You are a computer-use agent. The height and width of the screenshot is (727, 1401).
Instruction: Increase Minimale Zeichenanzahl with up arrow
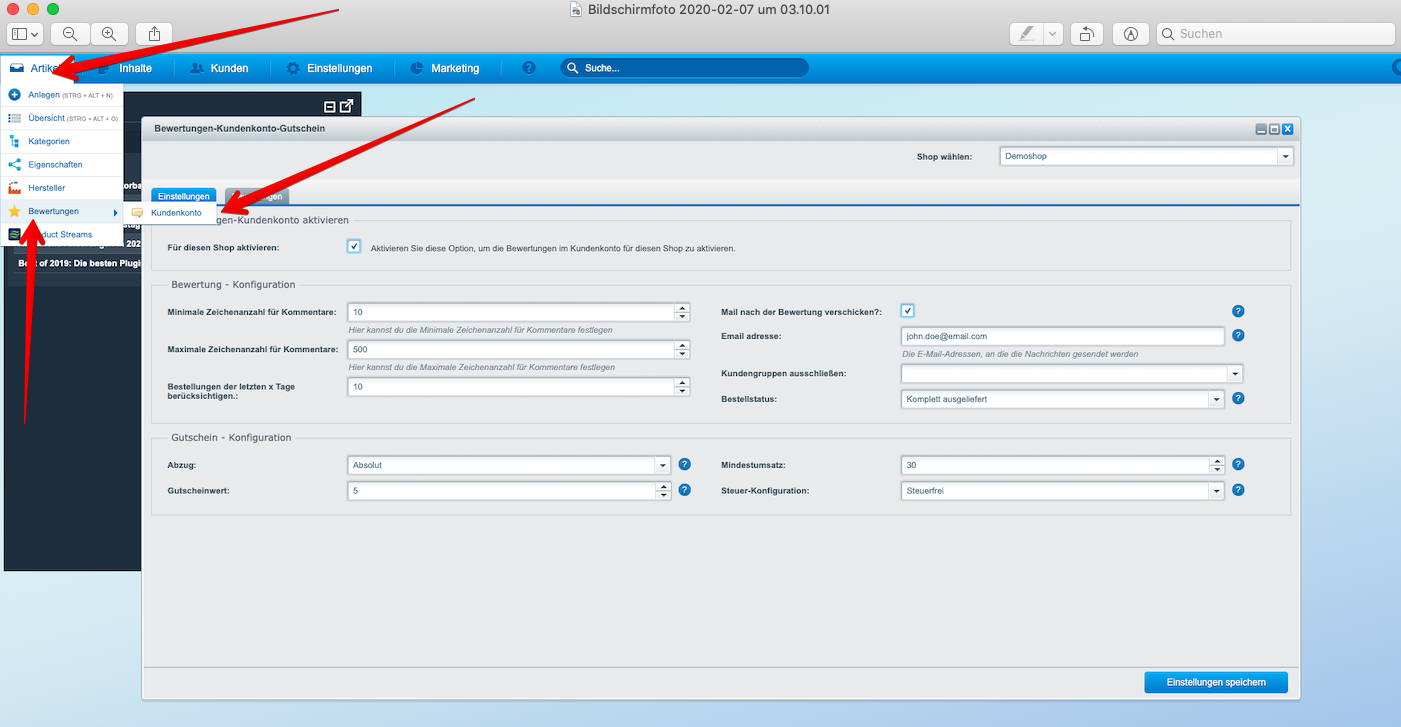(x=682, y=307)
